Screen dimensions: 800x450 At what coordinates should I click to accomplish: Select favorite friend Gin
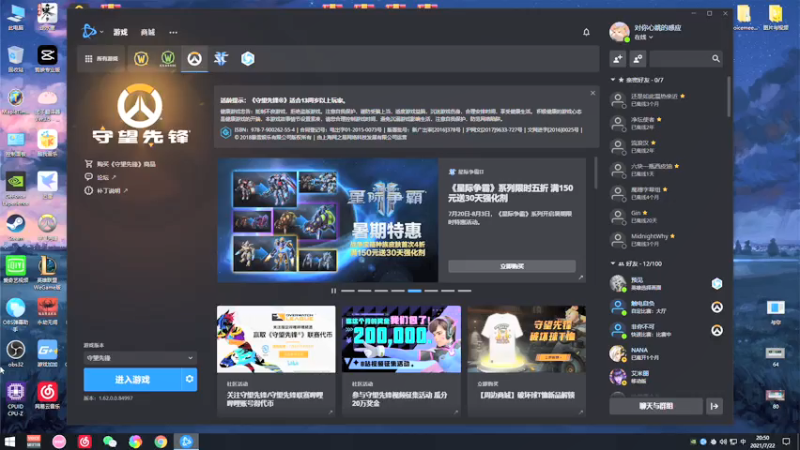click(666, 216)
